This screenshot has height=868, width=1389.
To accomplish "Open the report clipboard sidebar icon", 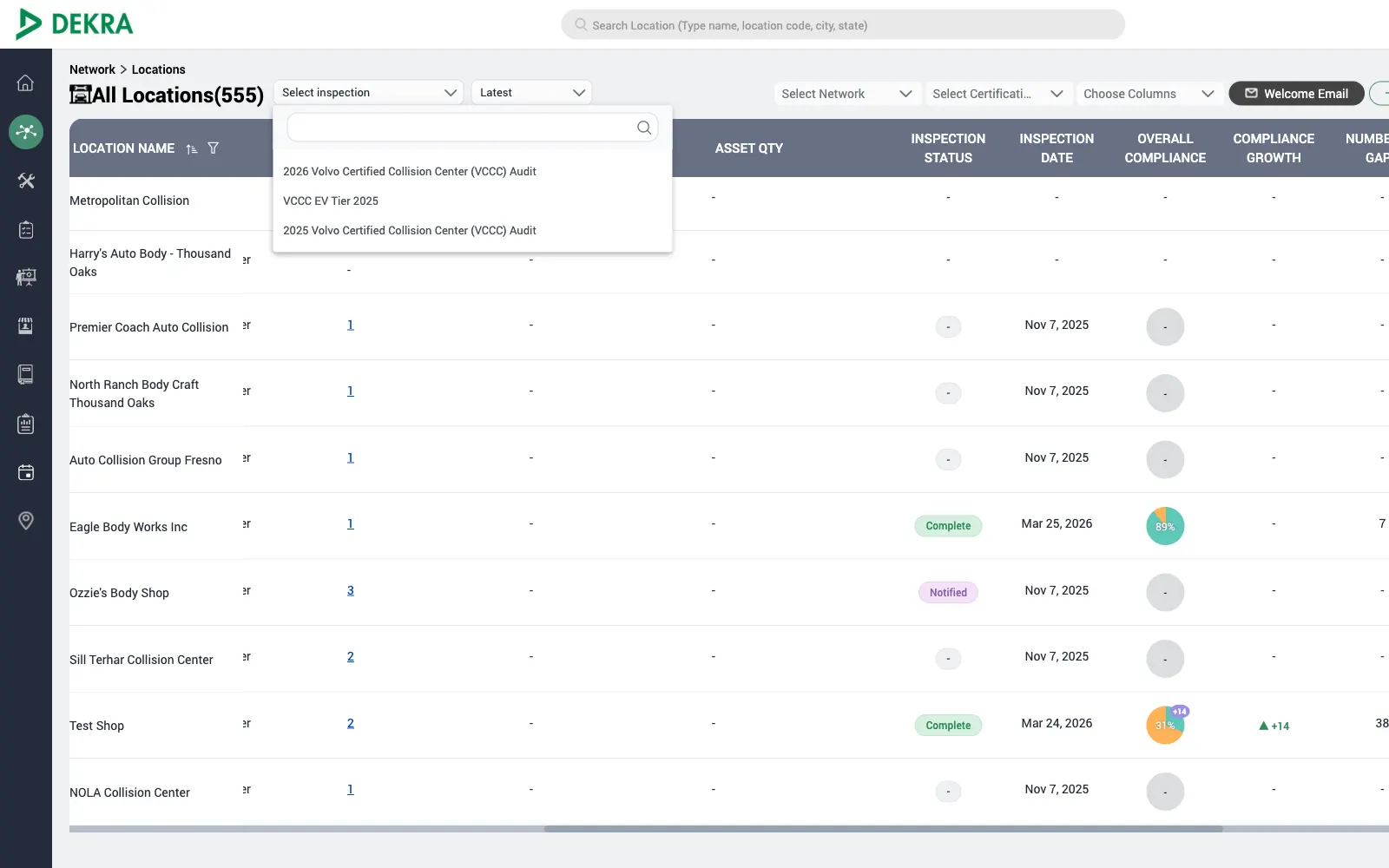I will (x=26, y=424).
